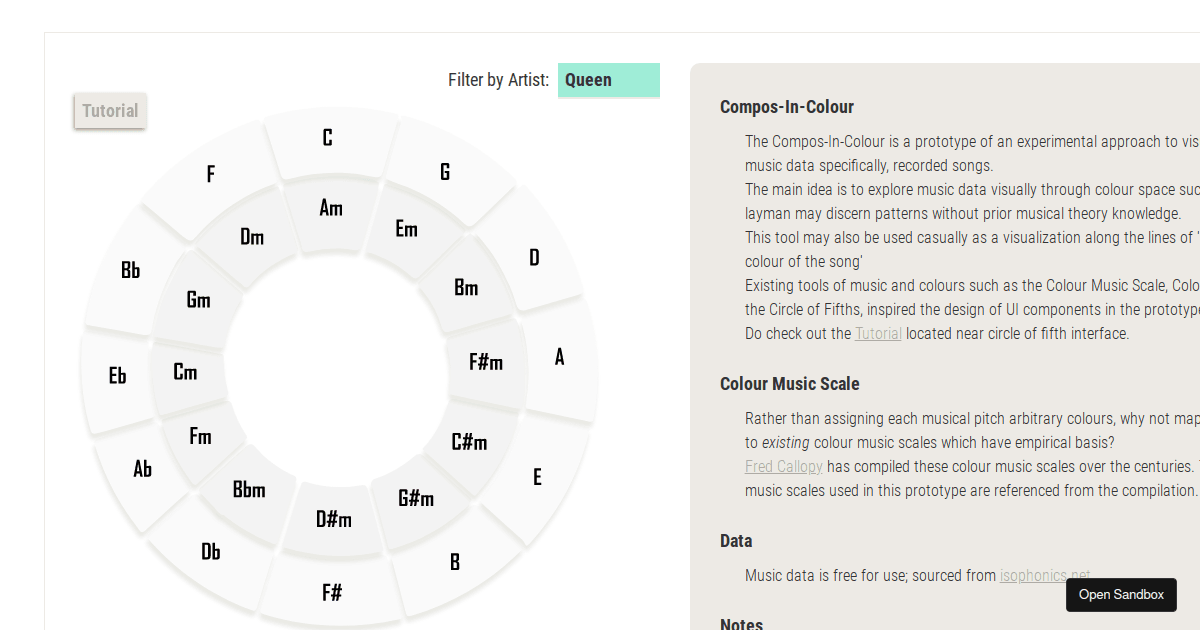Click the Open Sandbox button

coord(1121,594)
